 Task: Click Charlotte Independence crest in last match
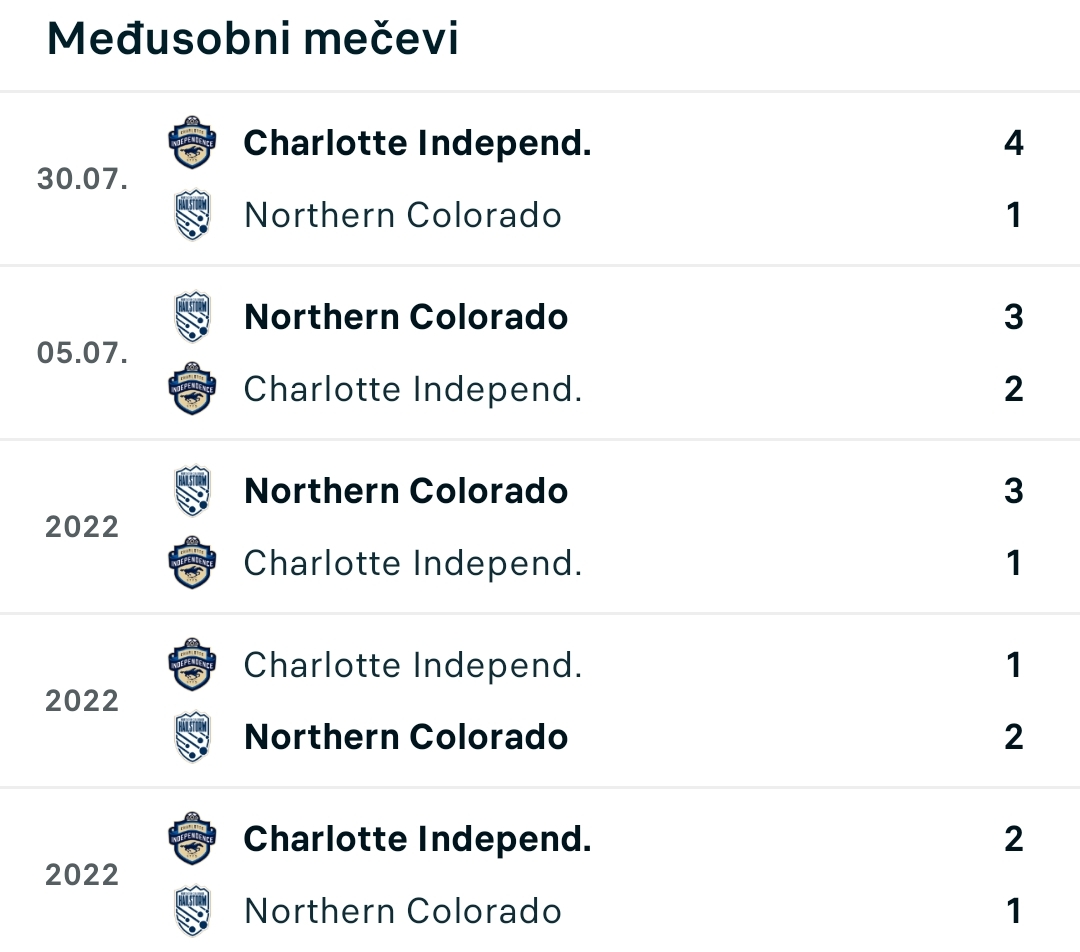tap(192, 839)
